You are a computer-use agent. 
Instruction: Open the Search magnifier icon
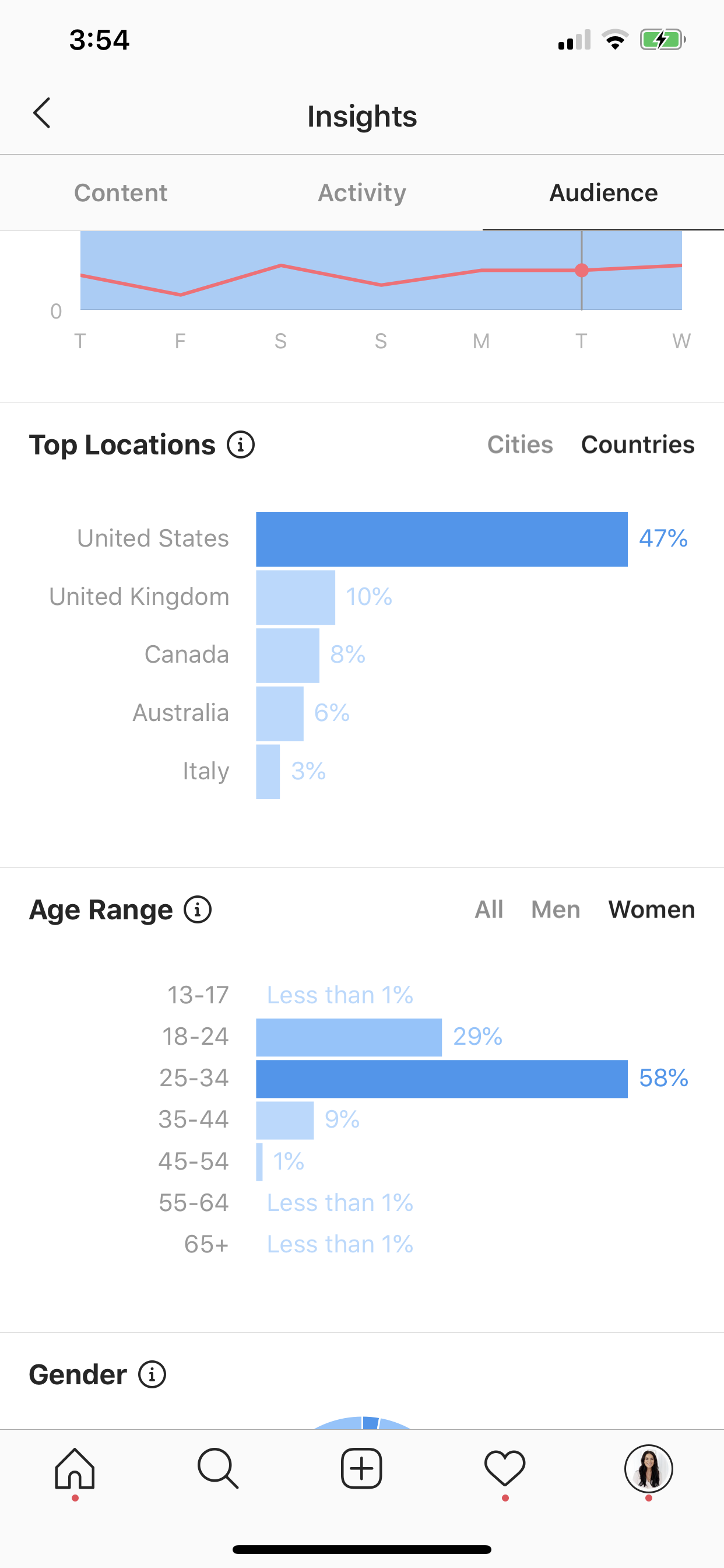[x=219, y=1469]
